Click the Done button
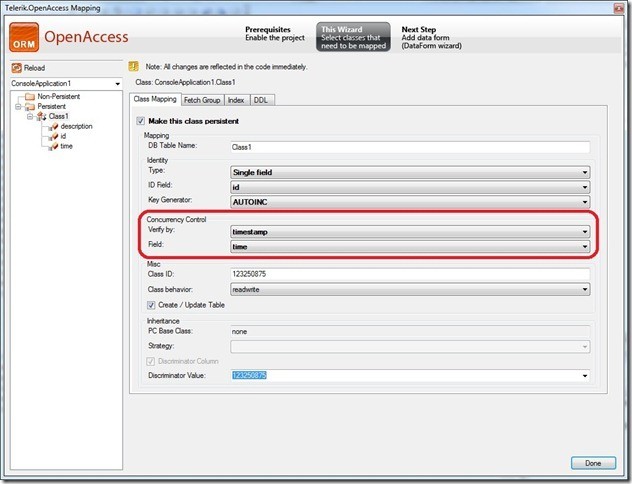The height and width of the screenshot is (484, 632). point(593,463)
